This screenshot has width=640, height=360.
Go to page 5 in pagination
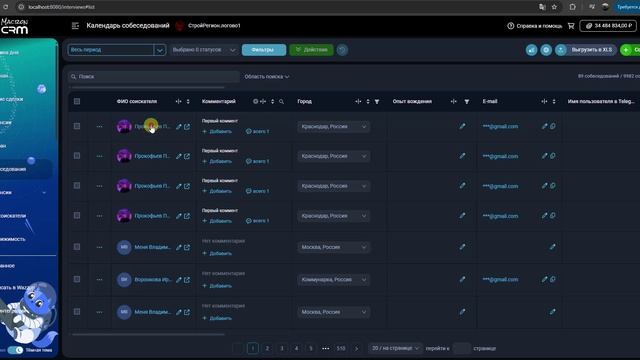[x=311, y=348]
